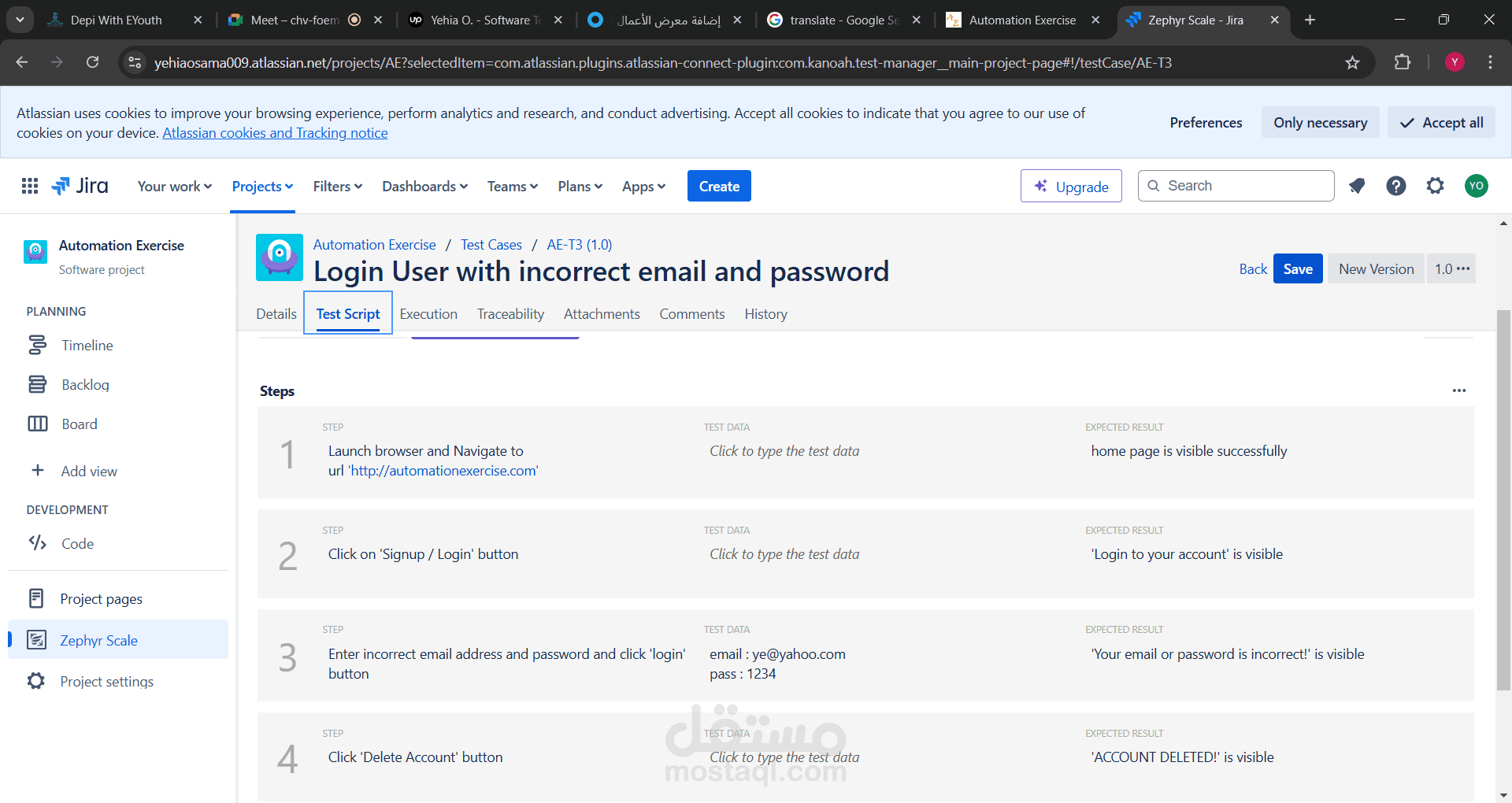Choose Only necessary cookies

[1321, 122]
